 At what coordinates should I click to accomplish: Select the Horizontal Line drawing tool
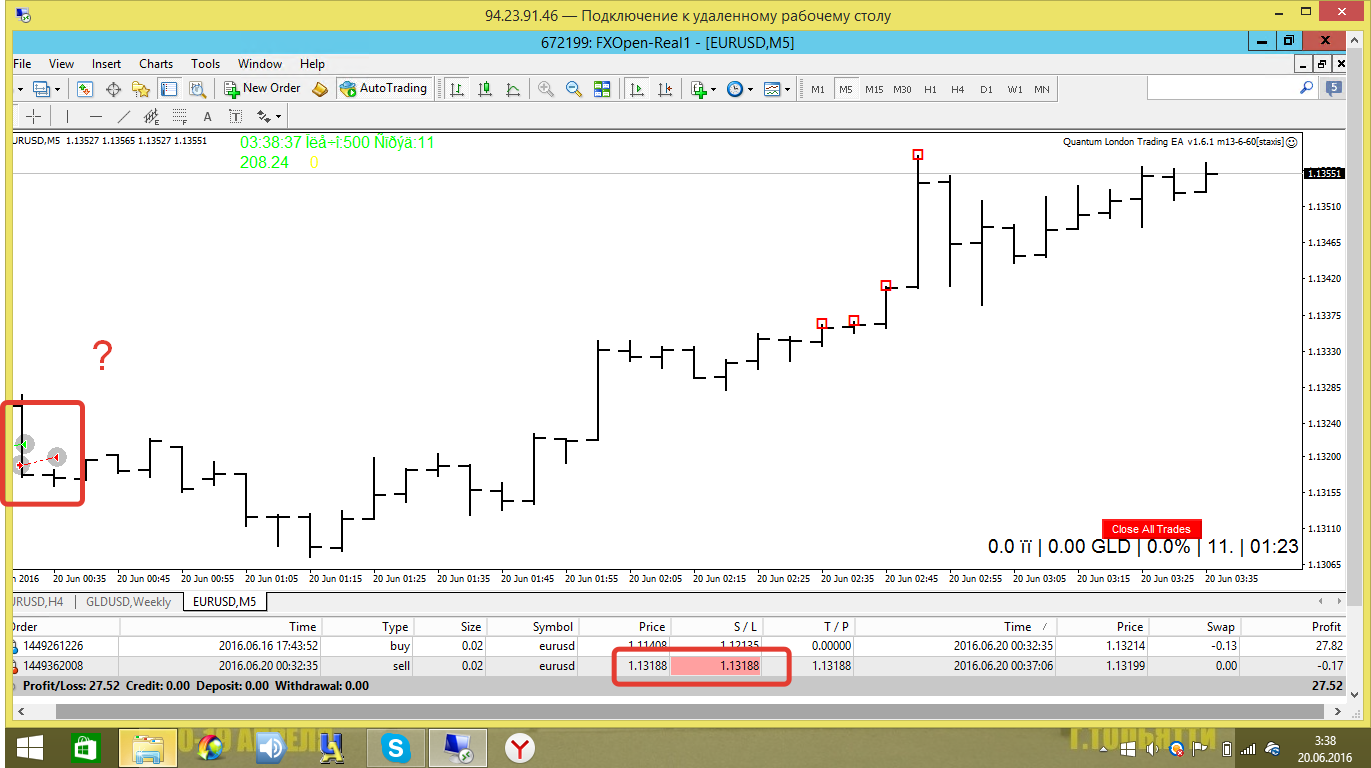96,116
